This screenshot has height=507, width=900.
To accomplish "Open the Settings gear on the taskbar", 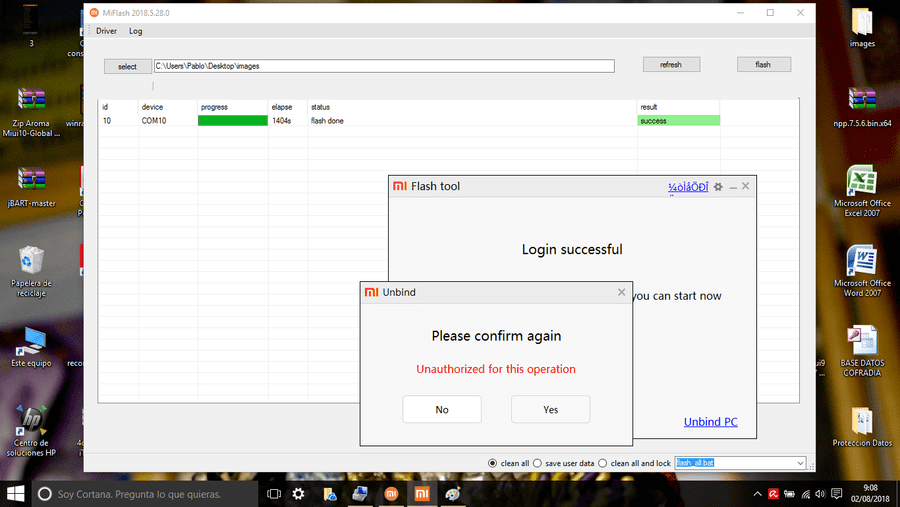I will 298,494.
